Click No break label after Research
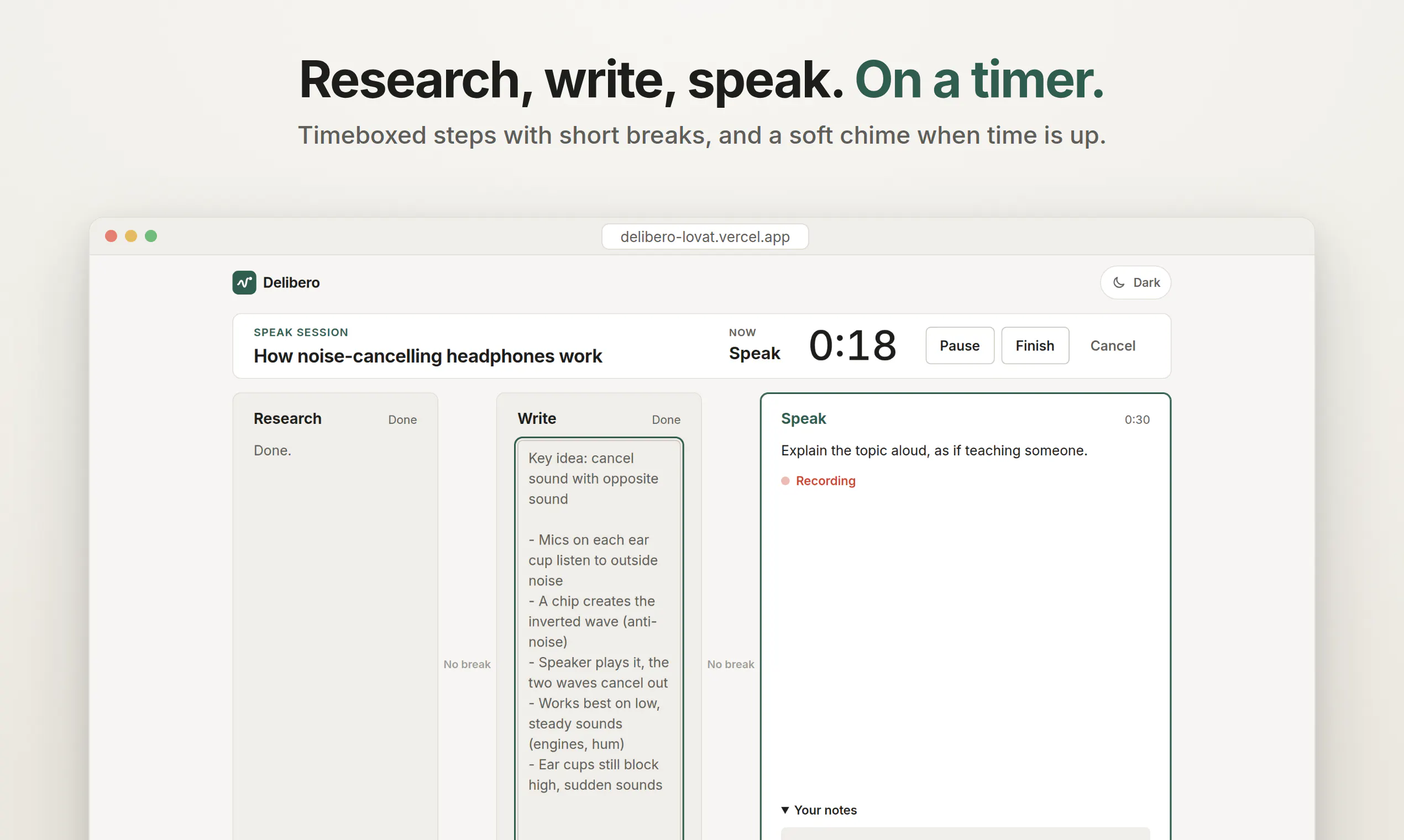Viewport: 1404px width, 840px height. tap(467, 664)
